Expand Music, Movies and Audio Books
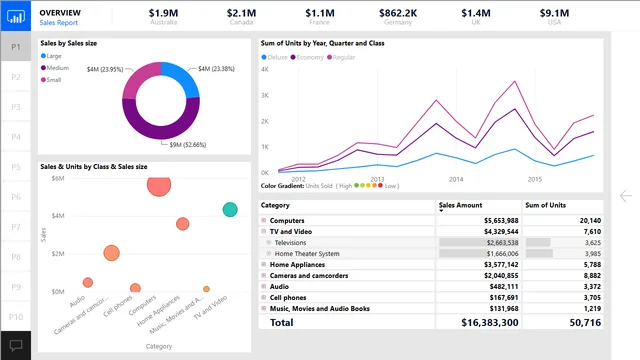The height and width of the screenshot is (360, 640). [264, 309]
